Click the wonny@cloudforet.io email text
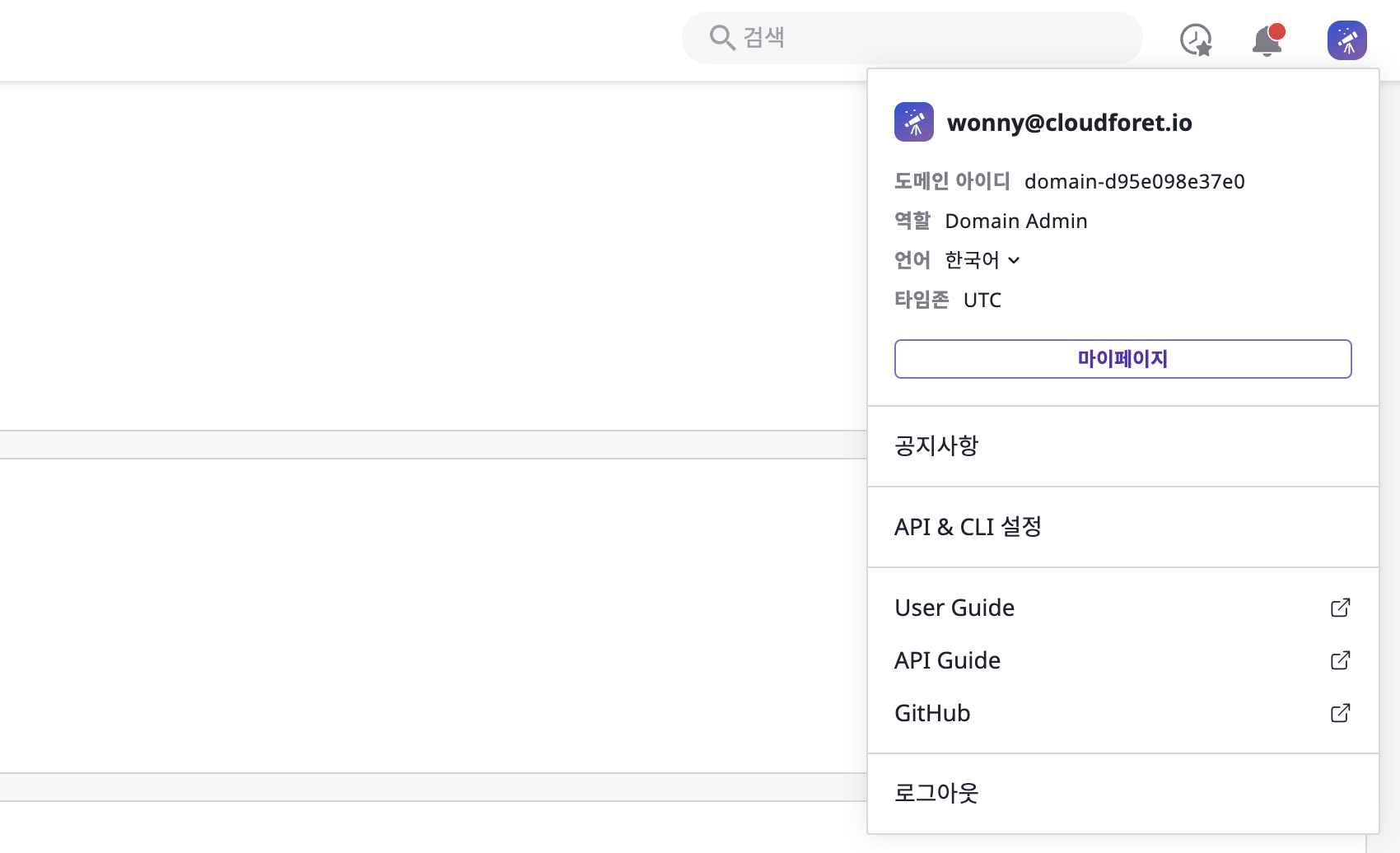This screenshot has height=853, width=1400. pyautogui.click(x=1069, y=123)
